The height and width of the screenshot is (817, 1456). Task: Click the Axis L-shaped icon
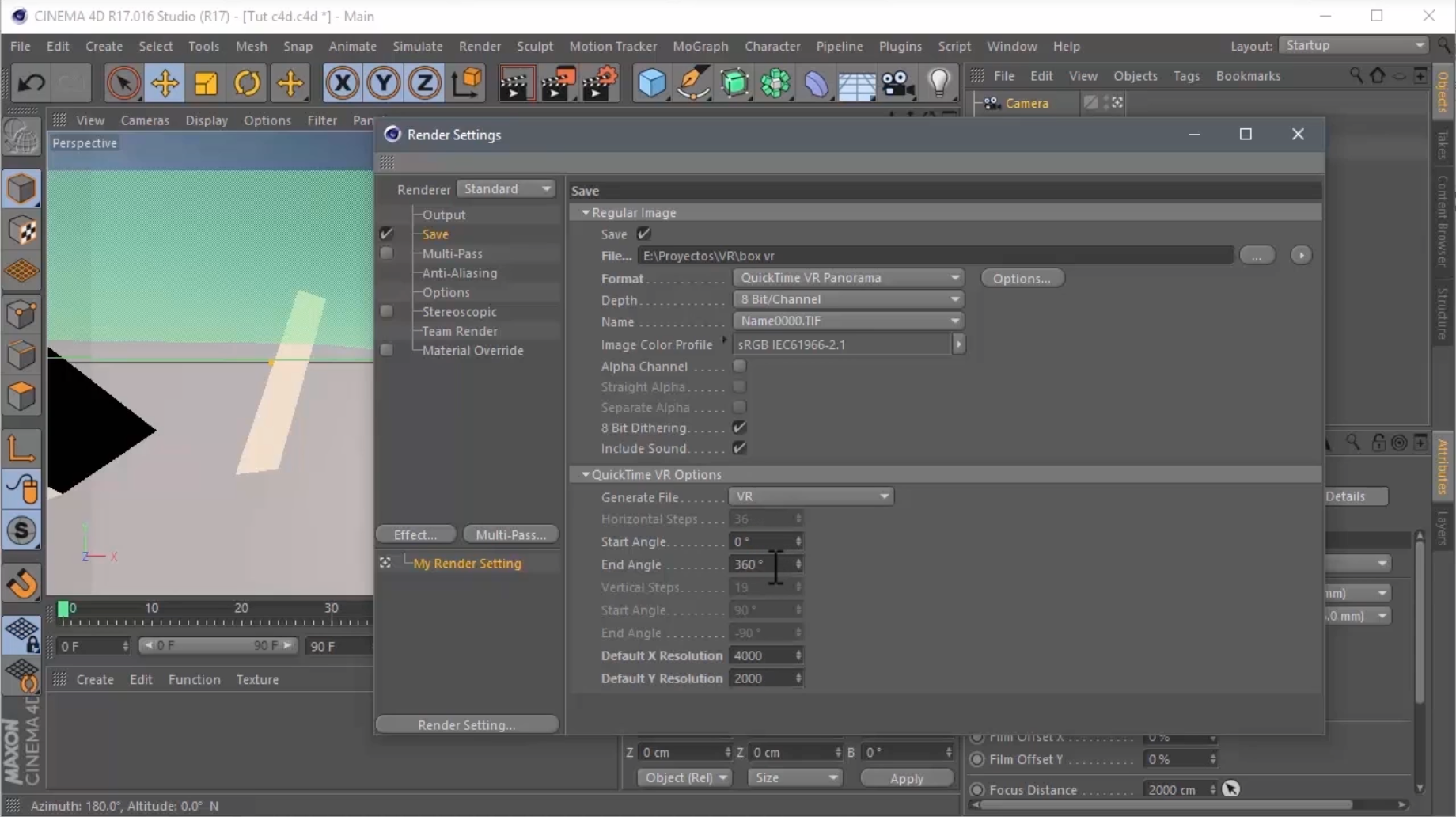click(21, 448)
